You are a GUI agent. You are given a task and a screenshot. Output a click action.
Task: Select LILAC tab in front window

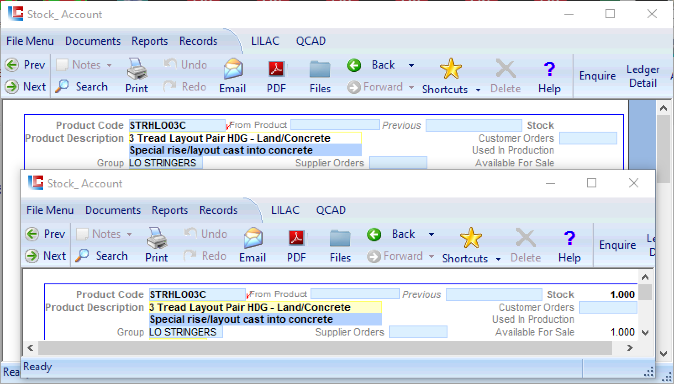285,210
